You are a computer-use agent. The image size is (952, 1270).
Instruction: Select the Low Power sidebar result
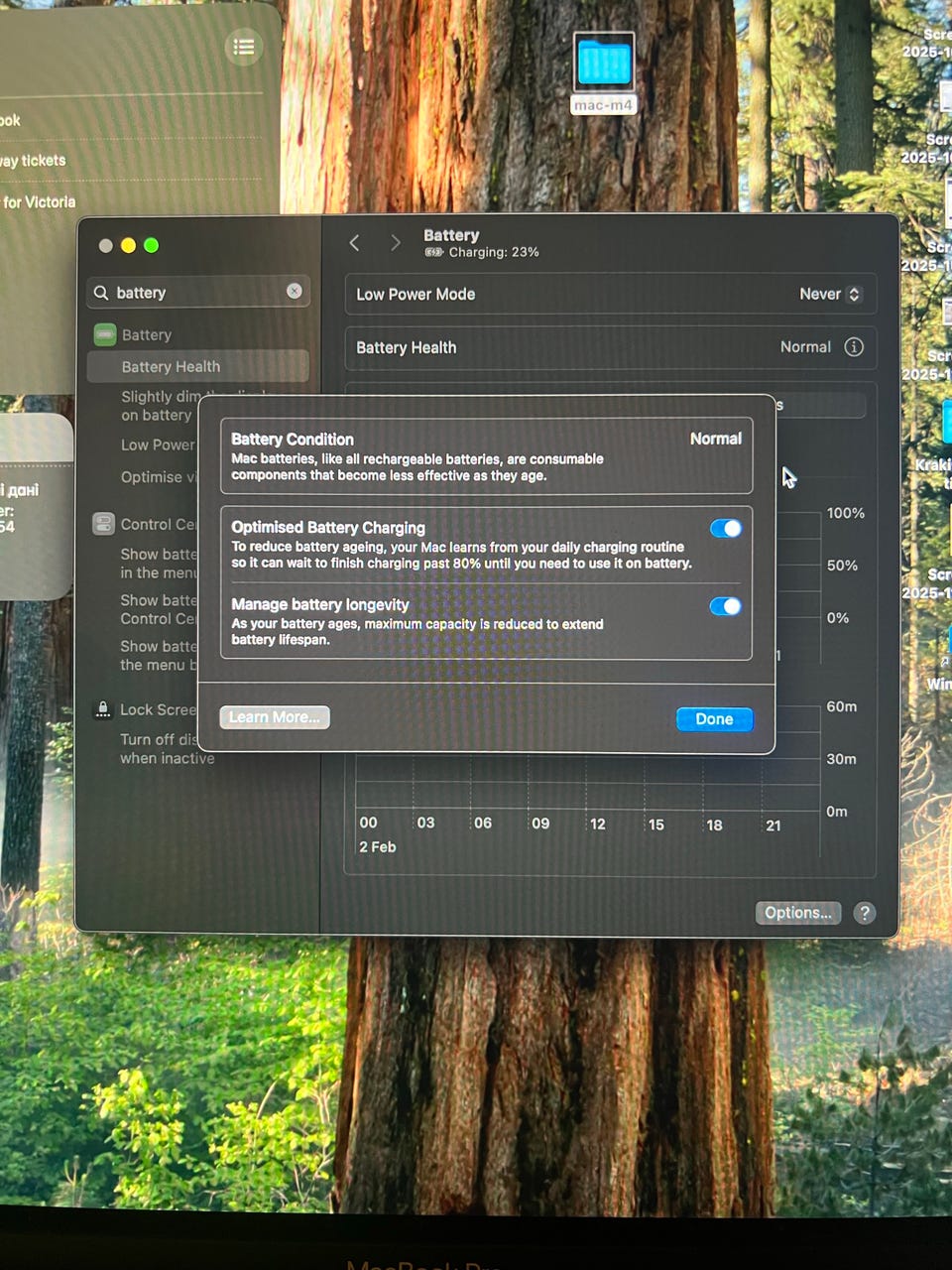click(158, 445)
